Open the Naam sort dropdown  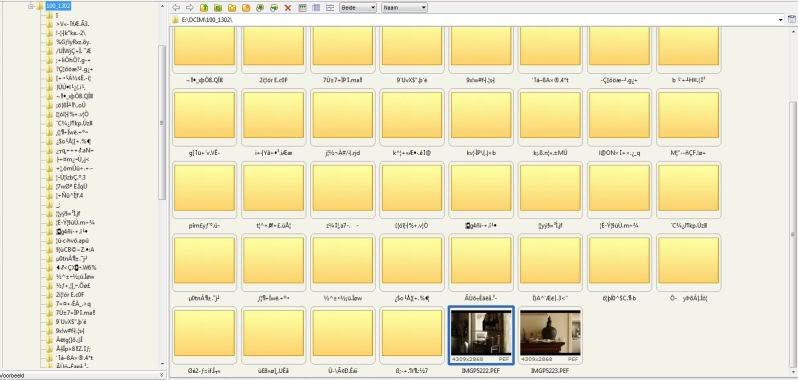click(404, 8)
